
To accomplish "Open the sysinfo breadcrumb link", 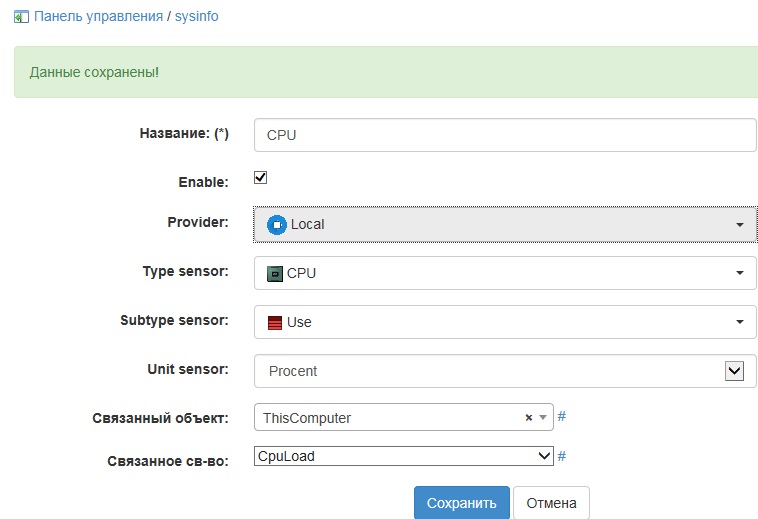I will 197,17.
